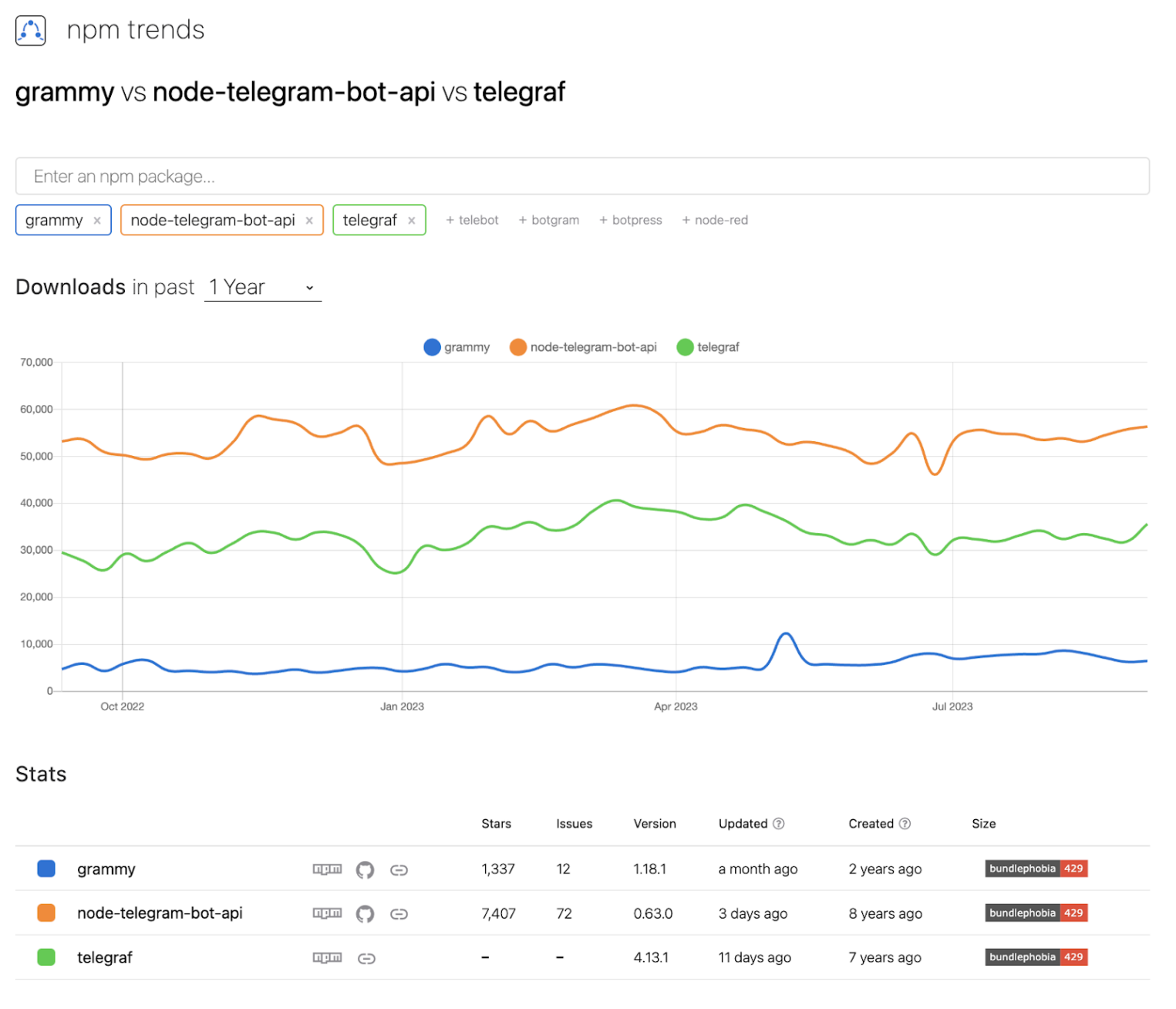Open telegraf's npm package icon
Image resolution: width=1176 pixels, height=1009 pixels.
(x=327, y=958)
